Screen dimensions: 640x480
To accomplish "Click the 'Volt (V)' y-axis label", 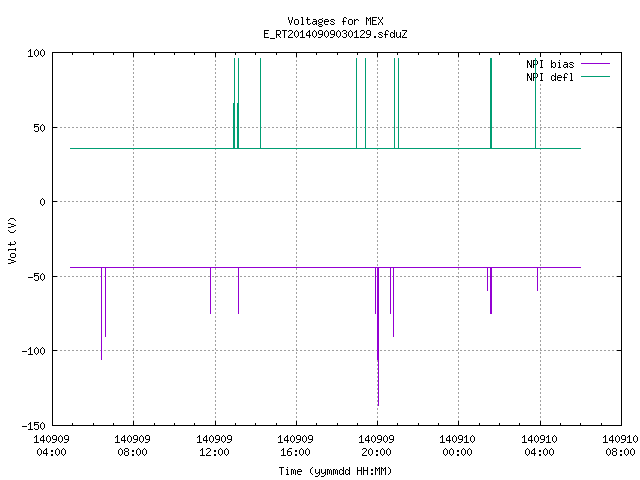I will point(13,240).
